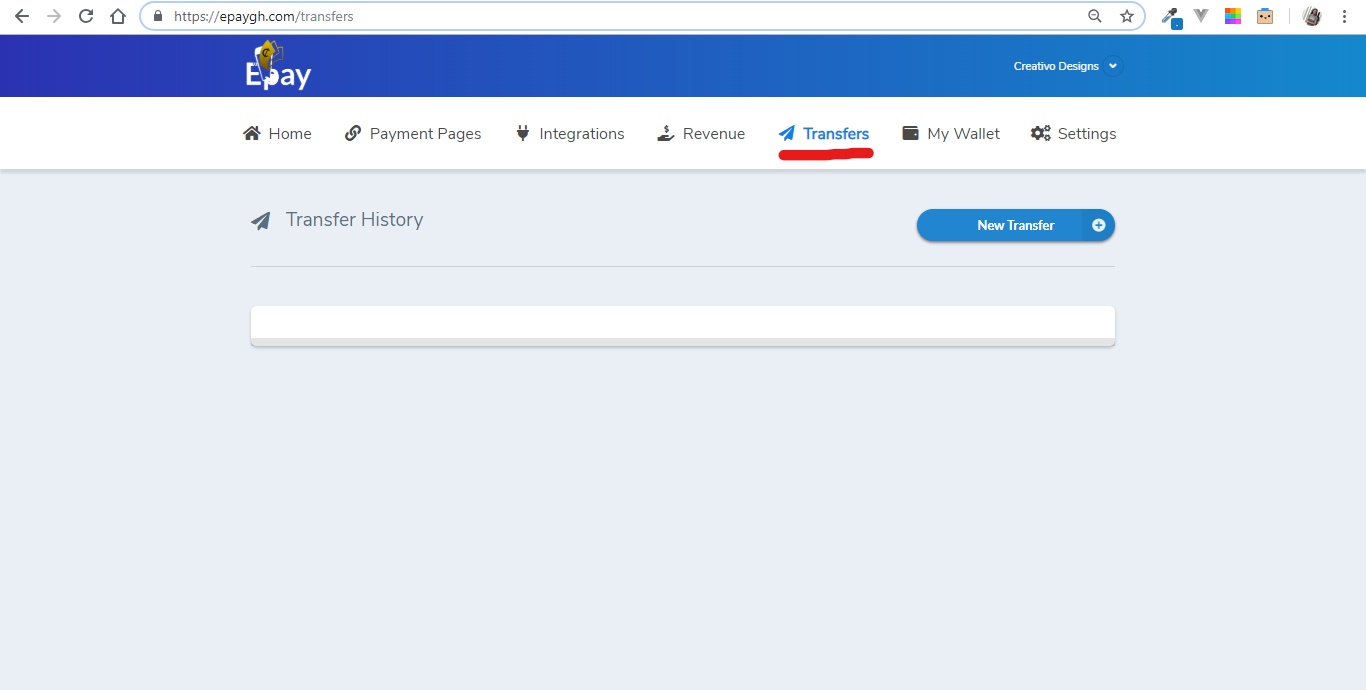
Task: Bookmark this page with the star icon
Action: tap(1127, 16)
